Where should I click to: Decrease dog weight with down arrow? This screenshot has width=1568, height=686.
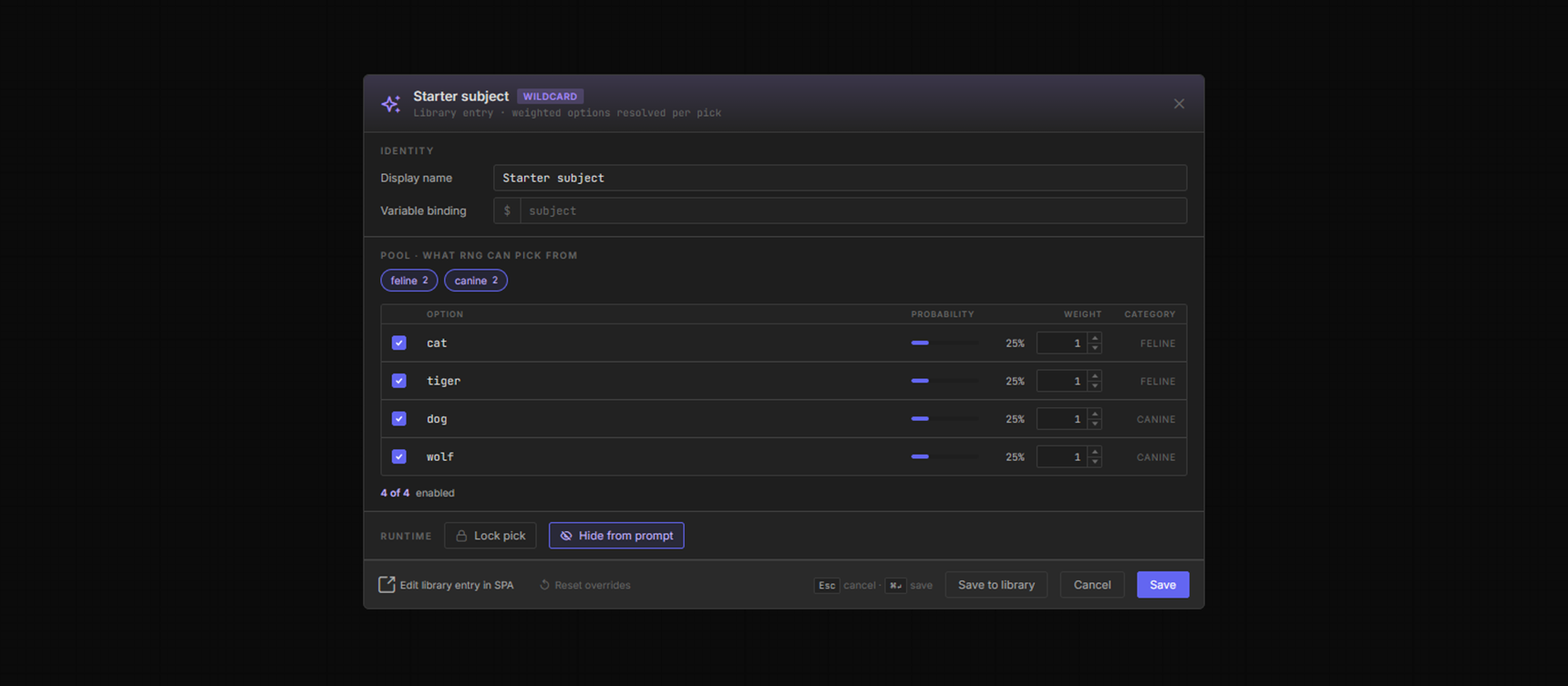(1095, 425)
